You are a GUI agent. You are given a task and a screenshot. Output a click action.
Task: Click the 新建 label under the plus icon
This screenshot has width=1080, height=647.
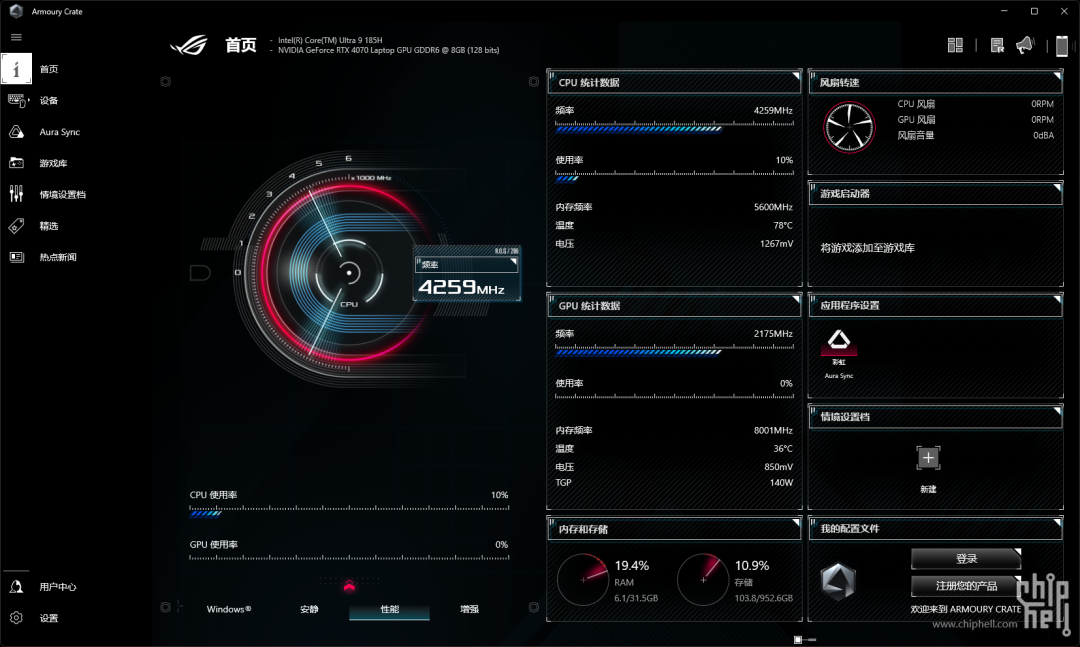(x=928, y=489)
